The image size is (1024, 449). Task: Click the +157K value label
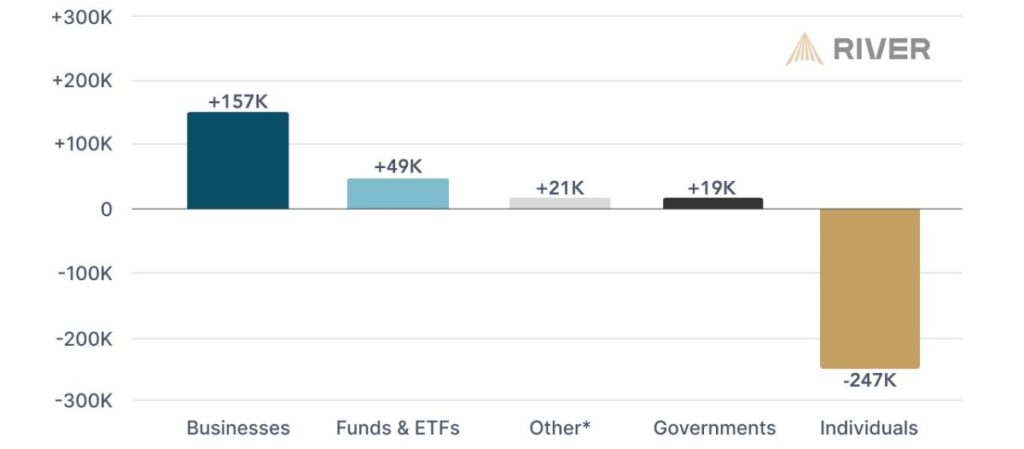(x=238, y=102)
